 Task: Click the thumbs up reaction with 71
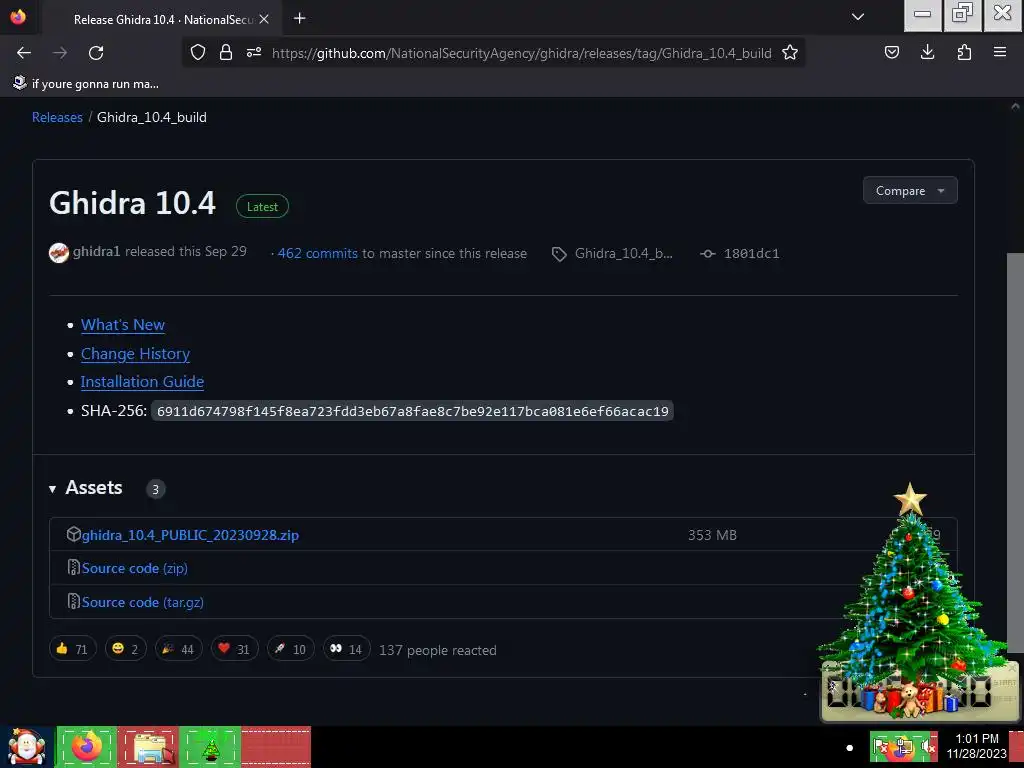click(72, 649)
